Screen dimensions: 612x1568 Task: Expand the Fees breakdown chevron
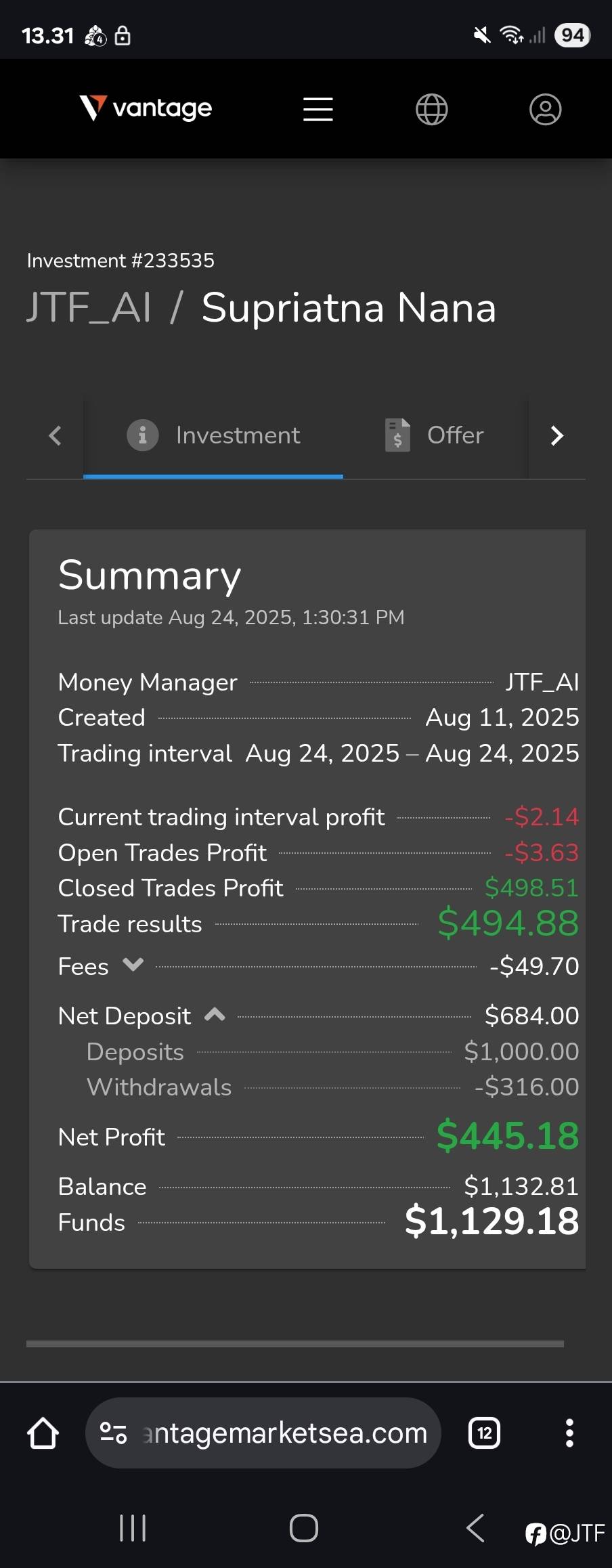[133, 964]
